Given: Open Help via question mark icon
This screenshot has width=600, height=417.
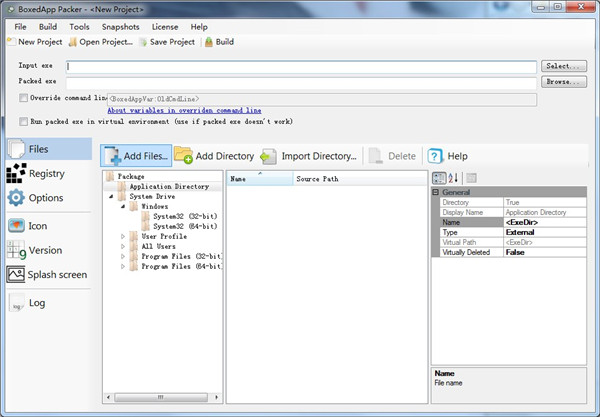Looking at the screenshot, I should pyautogui.click(x=434, y=156).
